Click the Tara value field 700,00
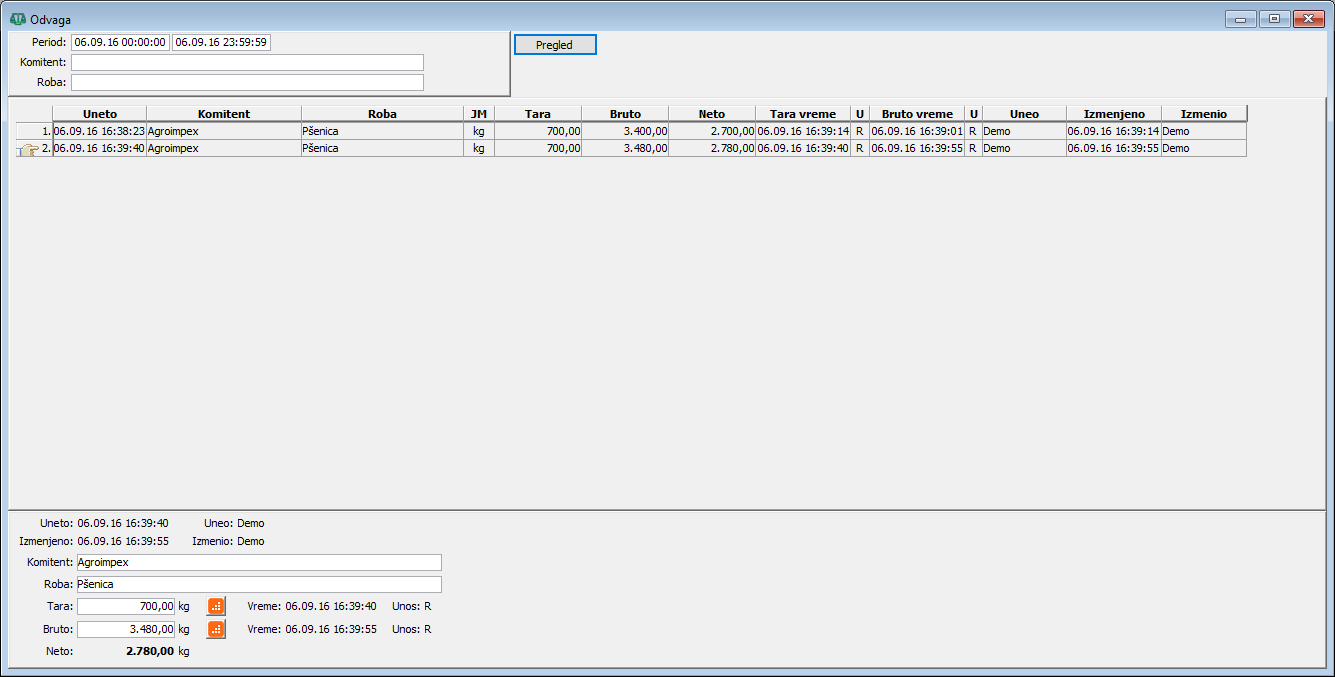 tap(126, 606)
